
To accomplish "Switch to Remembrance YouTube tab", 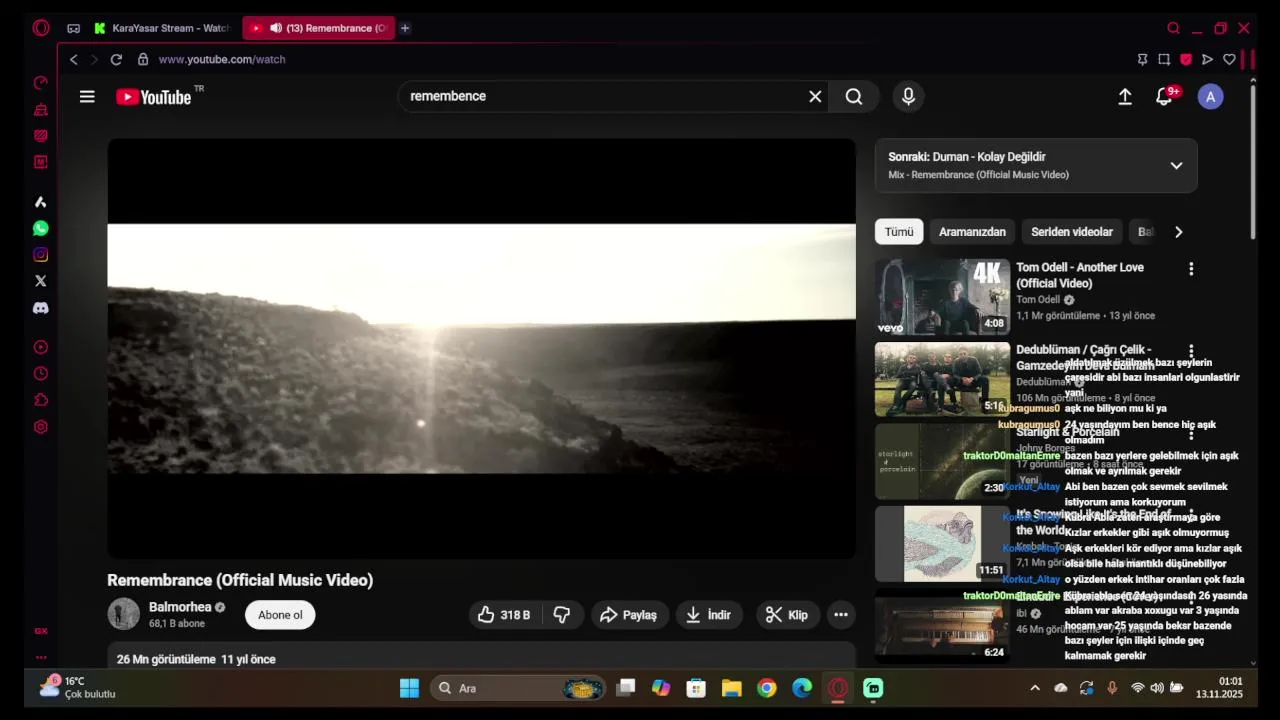I will click(x=318, y=28).
